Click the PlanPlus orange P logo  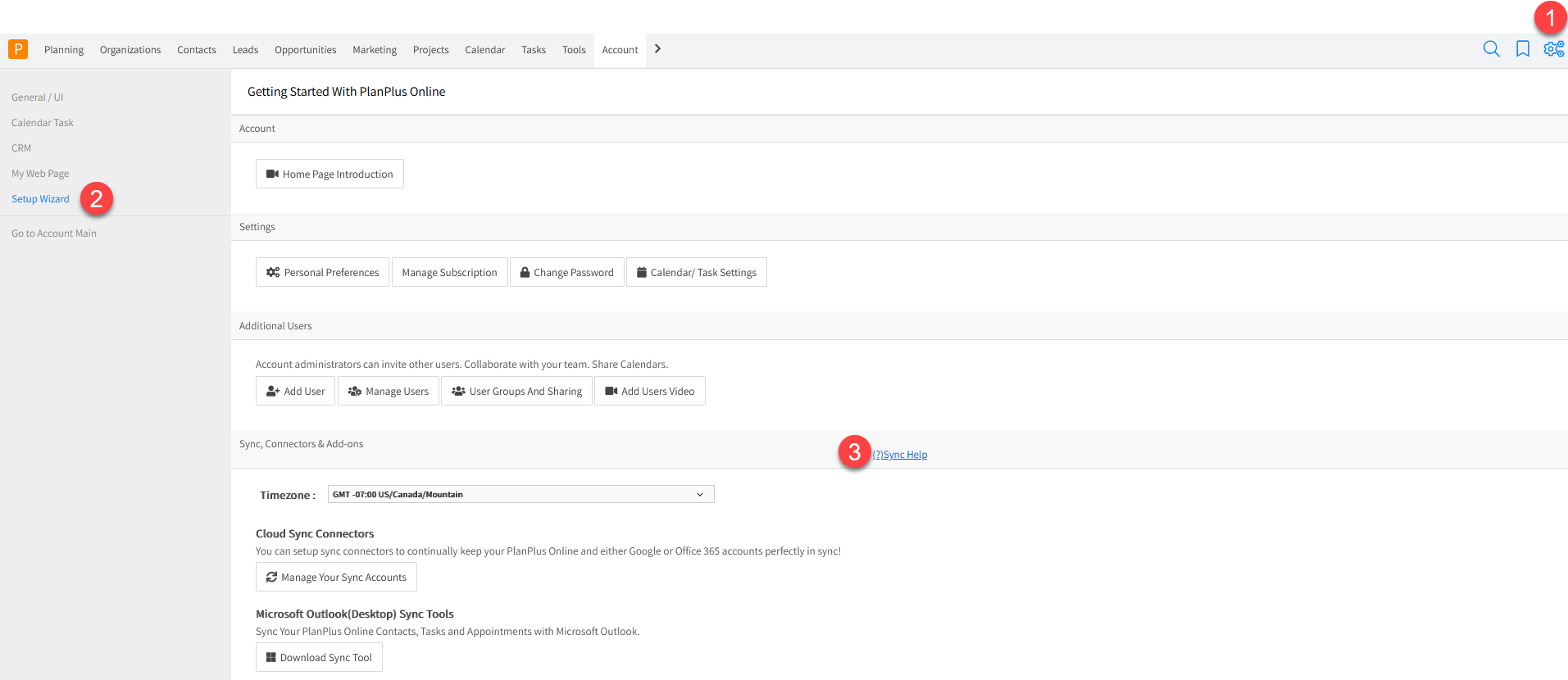pyautogui.click(x=18, y=49)
